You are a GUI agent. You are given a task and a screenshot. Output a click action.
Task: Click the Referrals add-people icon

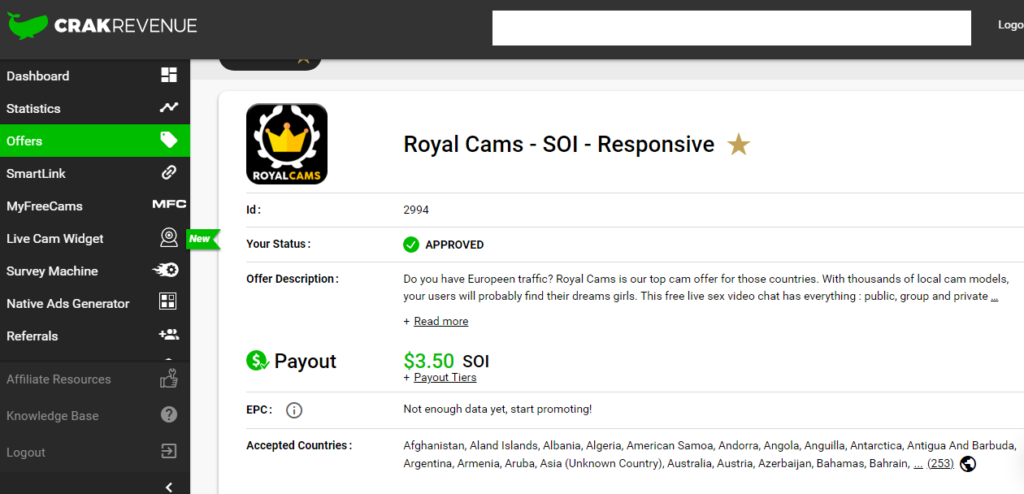click(x=169, y=335)
